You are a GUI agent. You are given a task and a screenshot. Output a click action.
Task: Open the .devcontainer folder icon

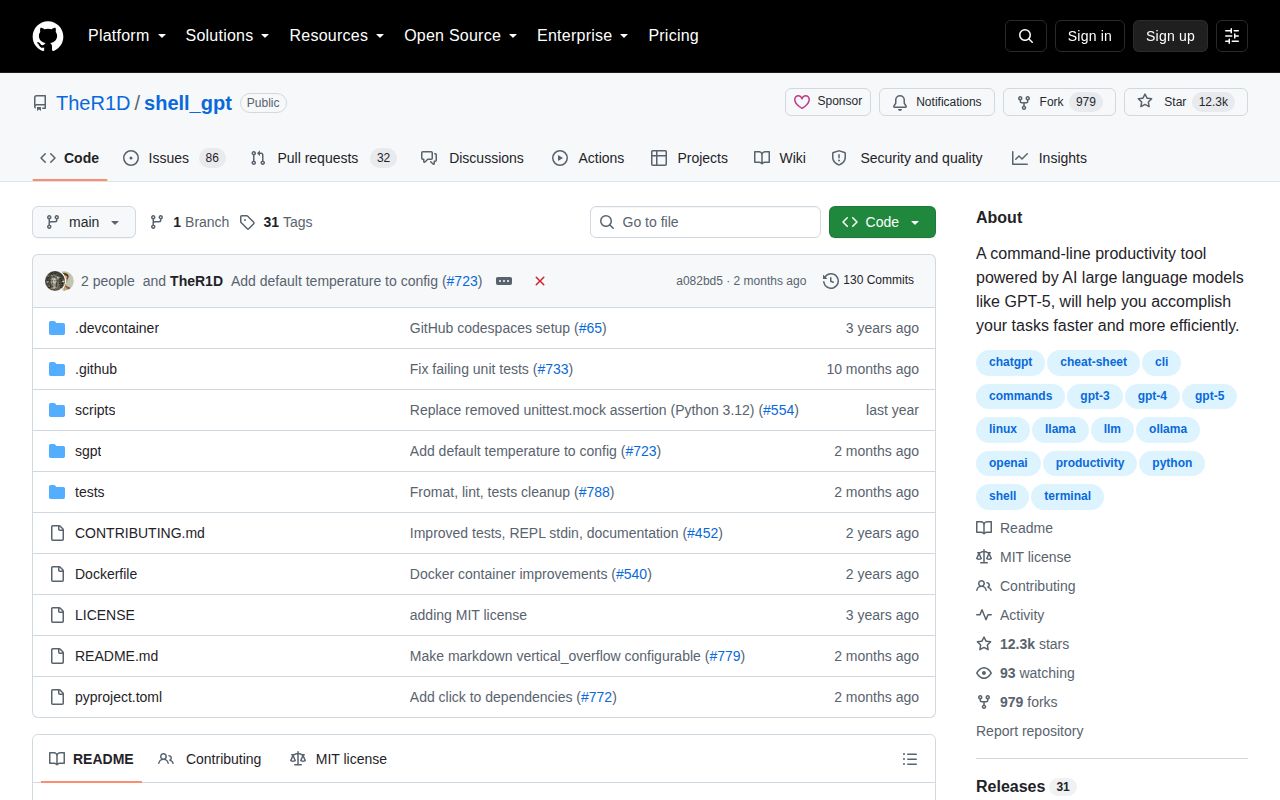point(57,328)
